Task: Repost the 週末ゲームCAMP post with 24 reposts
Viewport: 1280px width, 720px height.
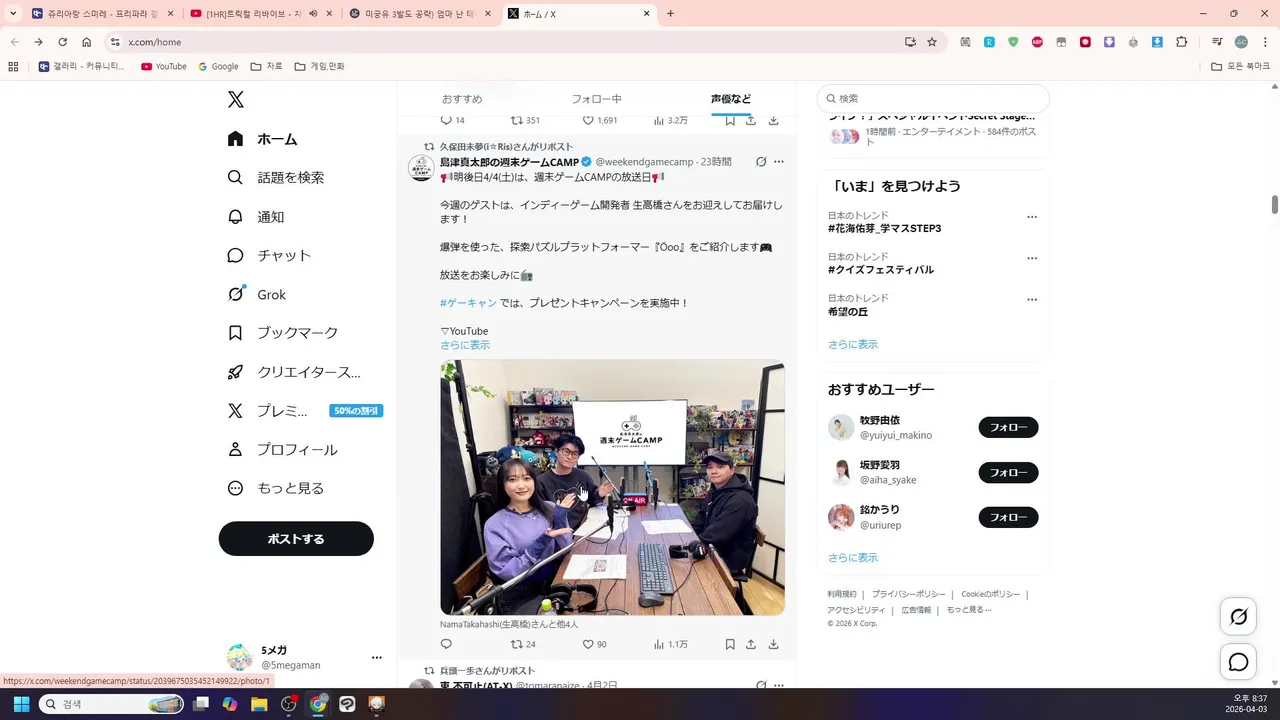Action: tap(523, 644)
